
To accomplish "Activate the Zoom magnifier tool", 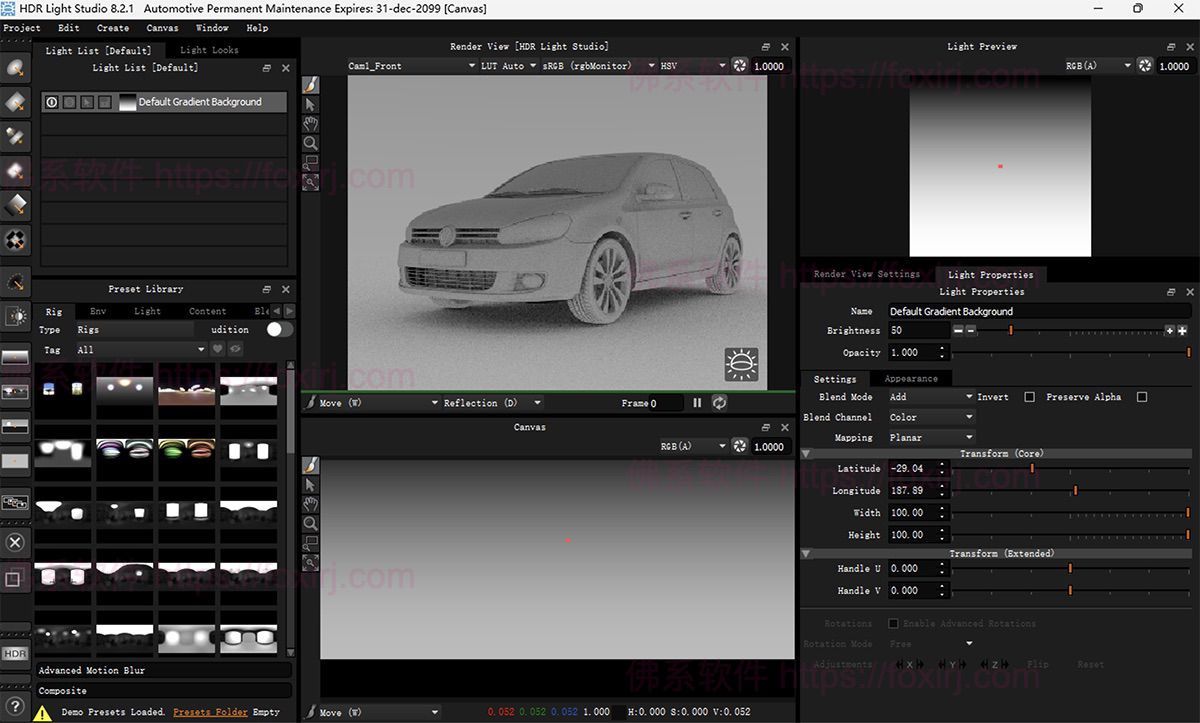I will [310, 143].
